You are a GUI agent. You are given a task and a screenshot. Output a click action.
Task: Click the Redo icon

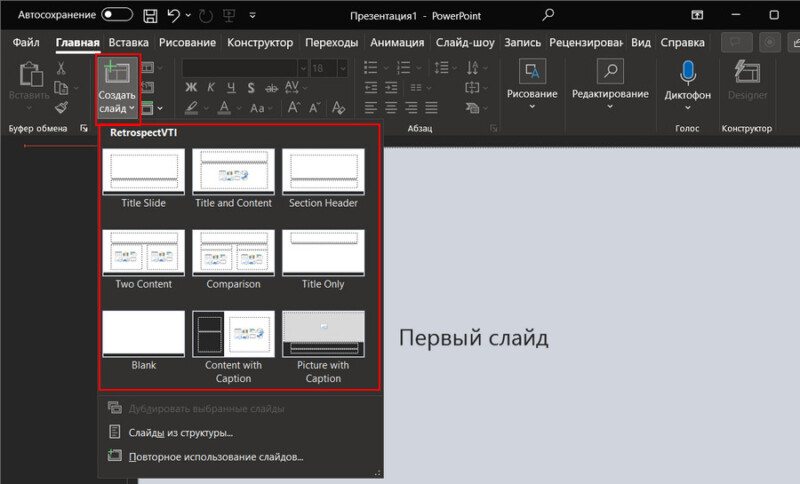[206, 16]
